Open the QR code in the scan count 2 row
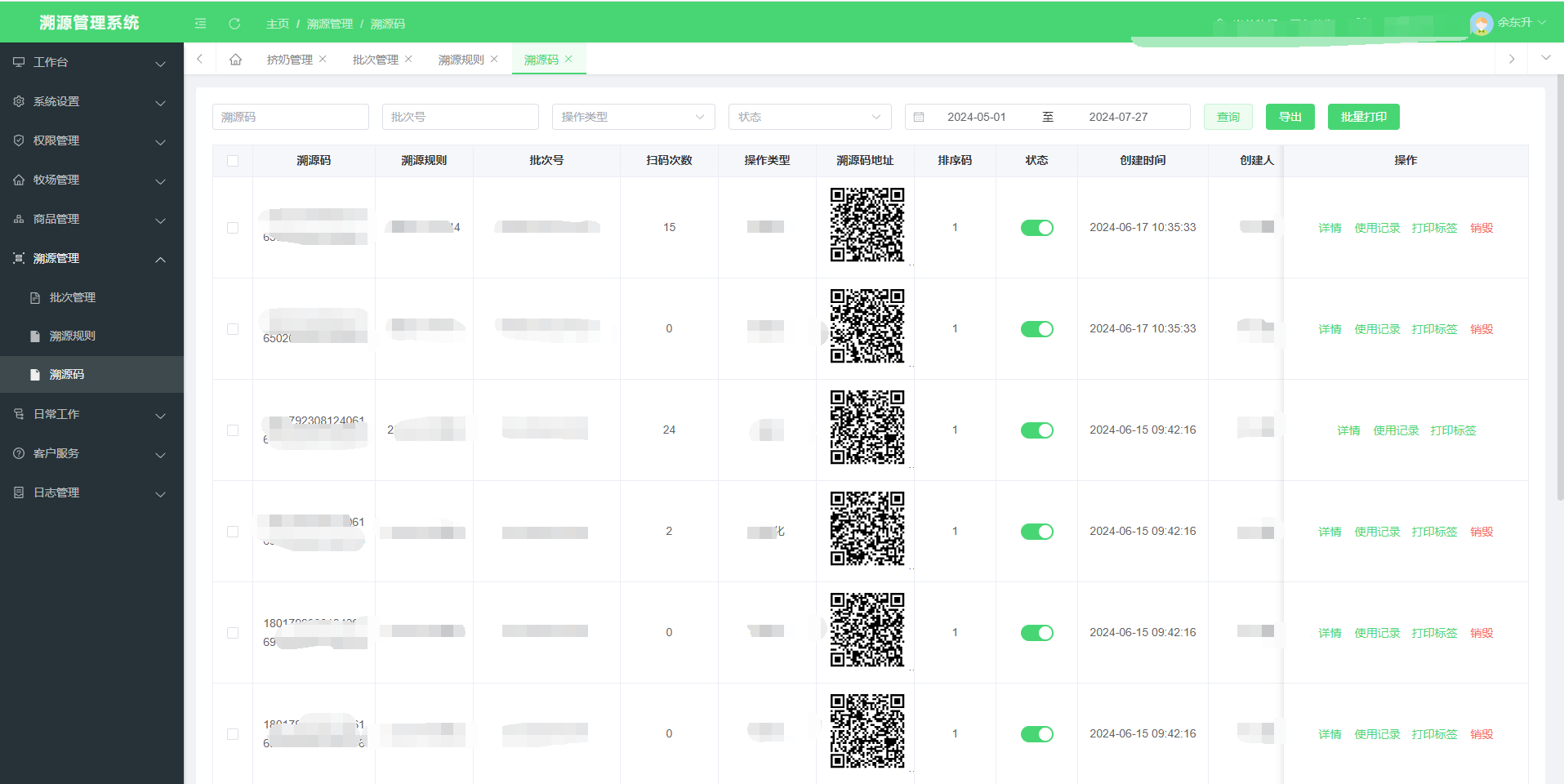The height and width of the screenshot is (784, 1564). [867, 528]
